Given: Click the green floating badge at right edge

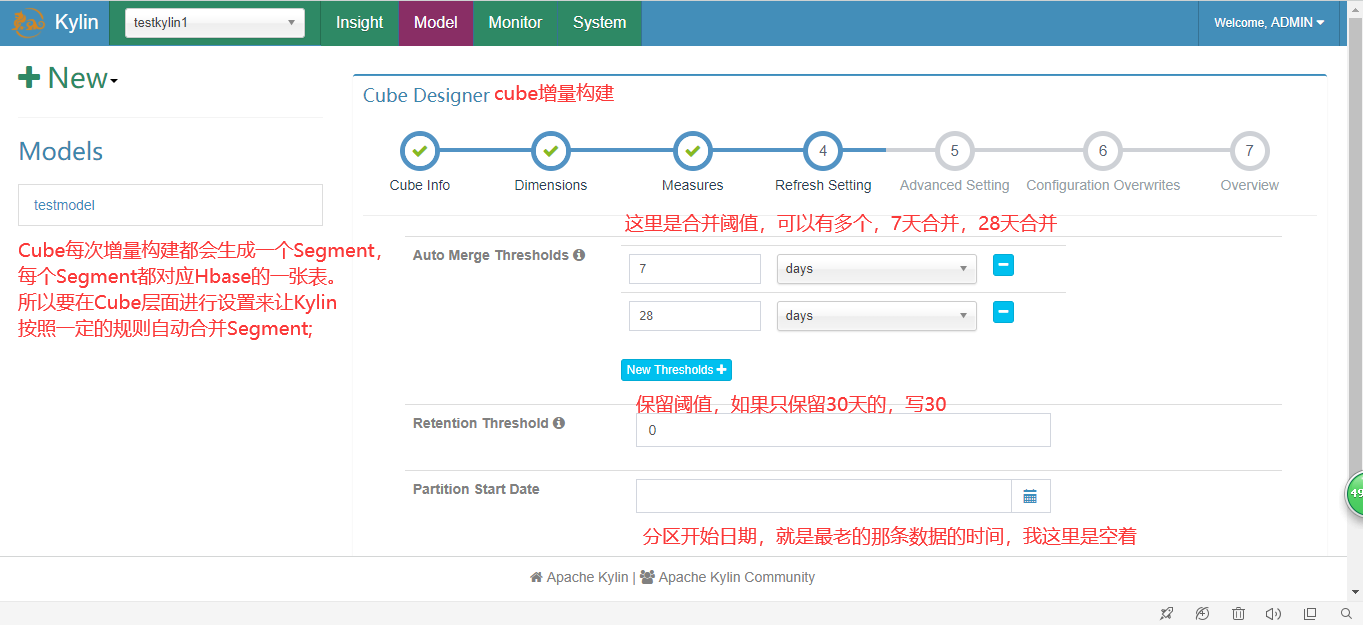Looking at the screenshot, I should coord(1354,493).
